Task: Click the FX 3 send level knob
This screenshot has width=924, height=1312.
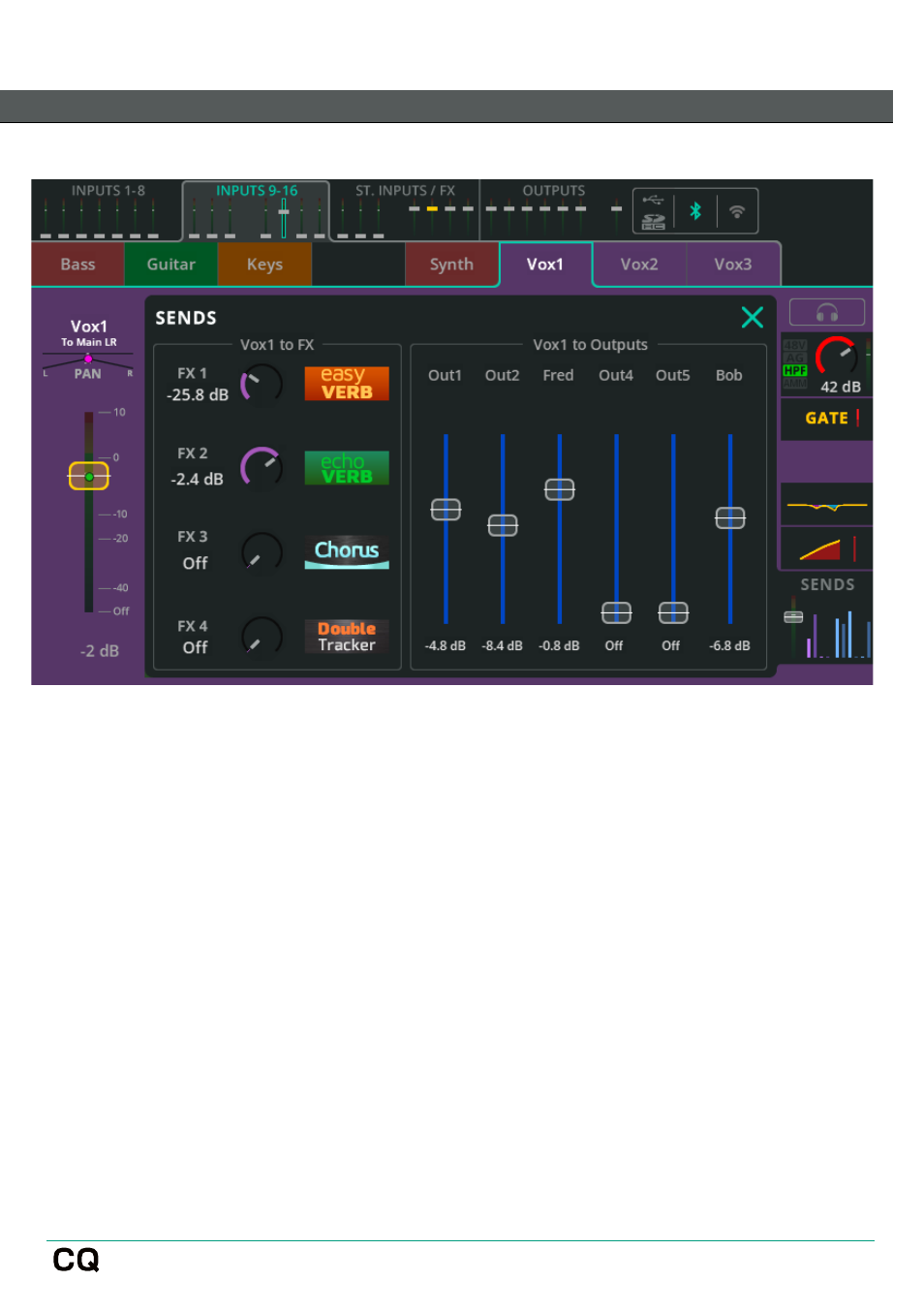Action: 261,552
